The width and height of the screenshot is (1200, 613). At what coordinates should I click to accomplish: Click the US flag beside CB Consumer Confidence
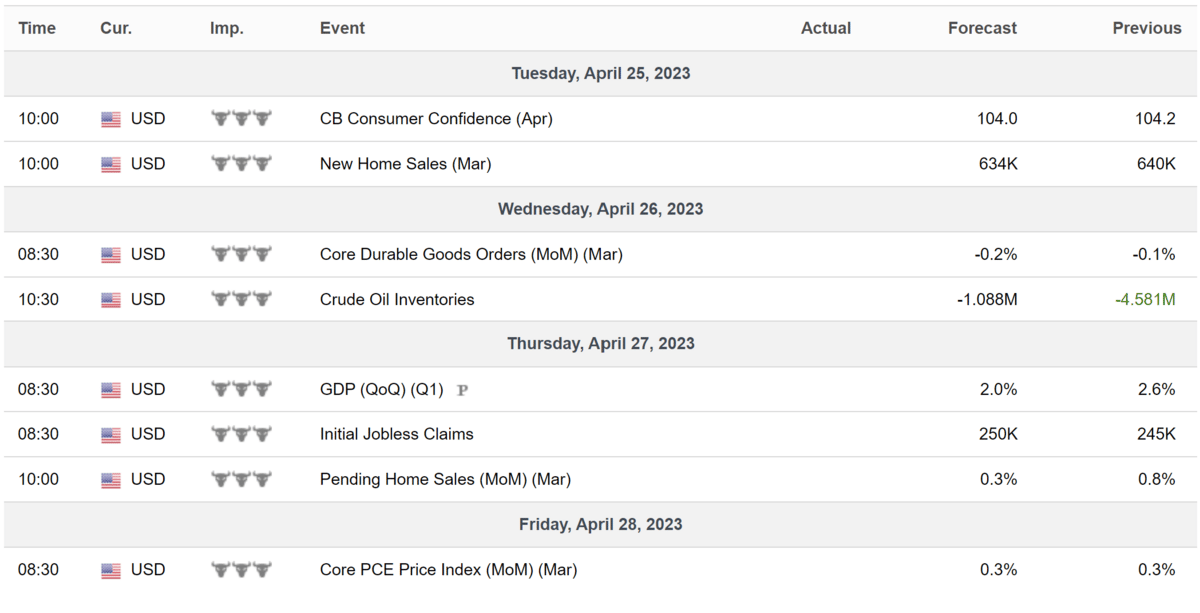click(111, 119)
